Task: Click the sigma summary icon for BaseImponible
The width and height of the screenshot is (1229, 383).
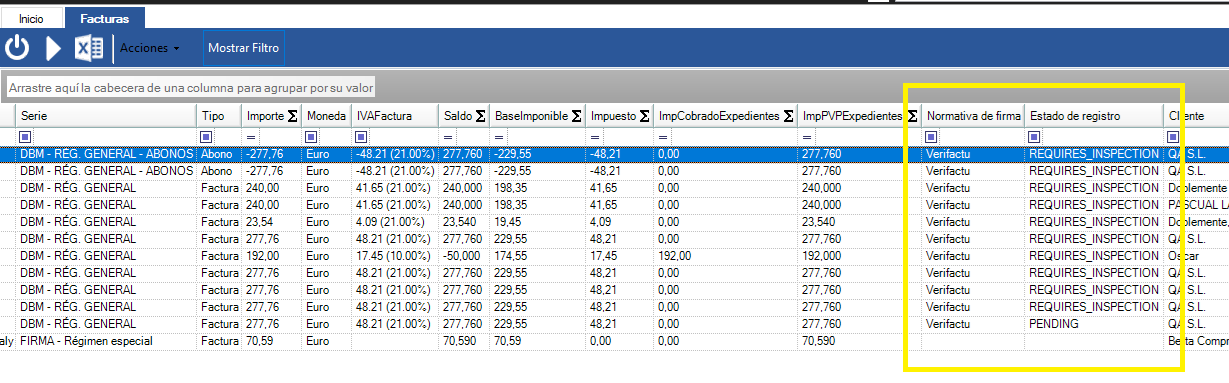Action: [577, 117]
